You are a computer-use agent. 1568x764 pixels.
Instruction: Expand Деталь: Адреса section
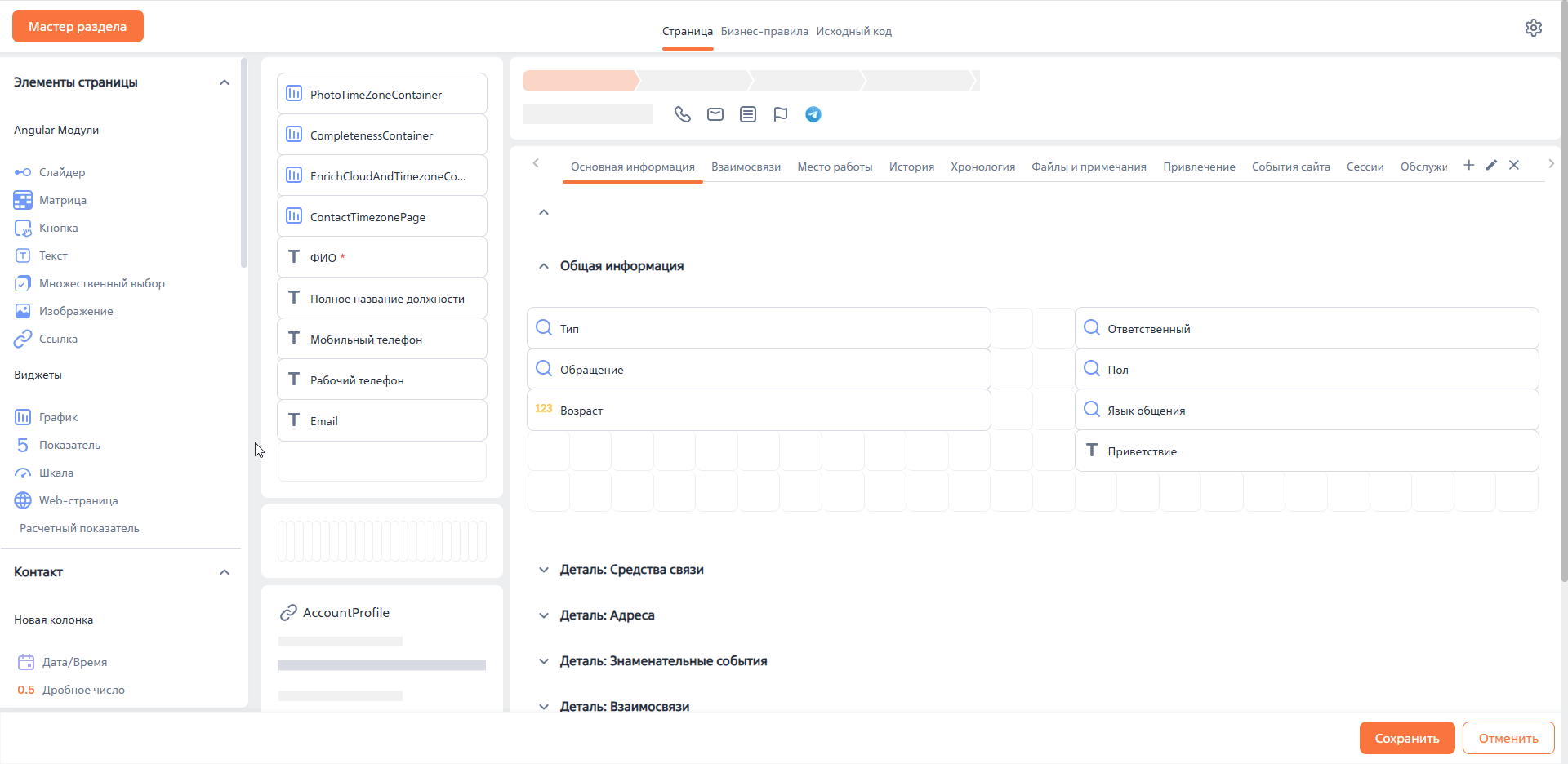click(x=544, y=615)
